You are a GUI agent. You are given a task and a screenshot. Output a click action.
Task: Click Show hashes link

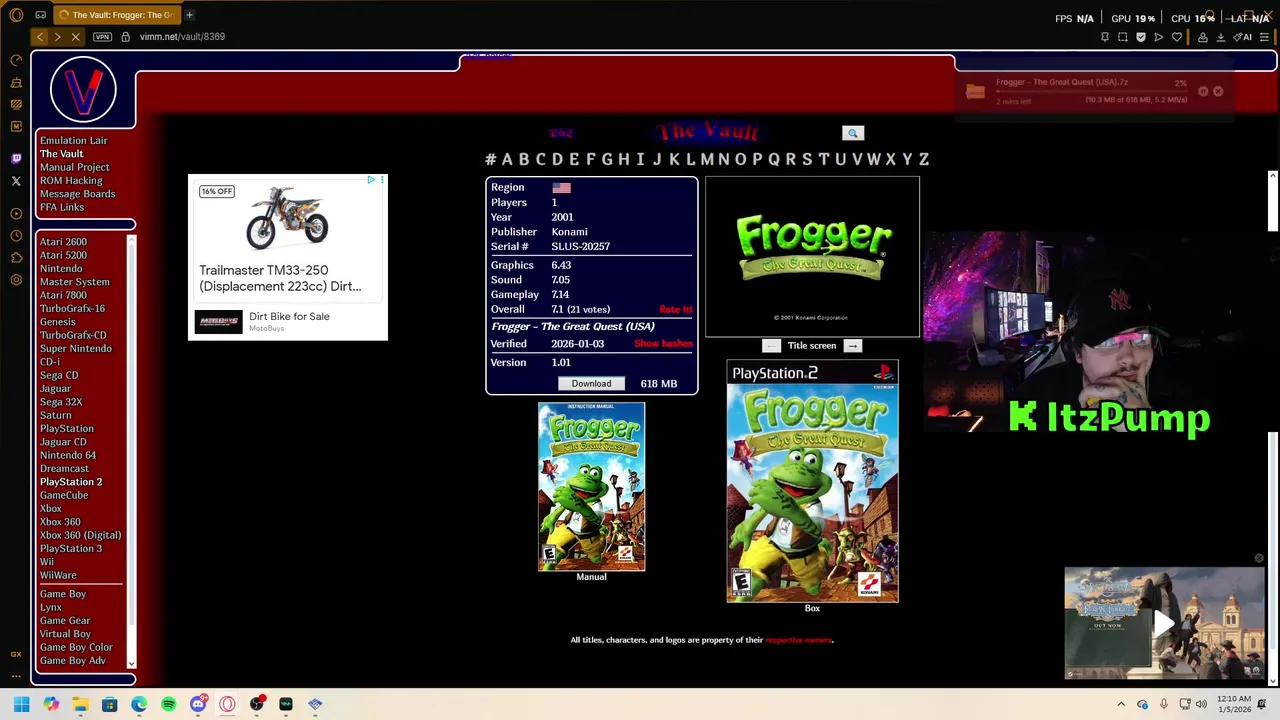click(x=663, y=344)
